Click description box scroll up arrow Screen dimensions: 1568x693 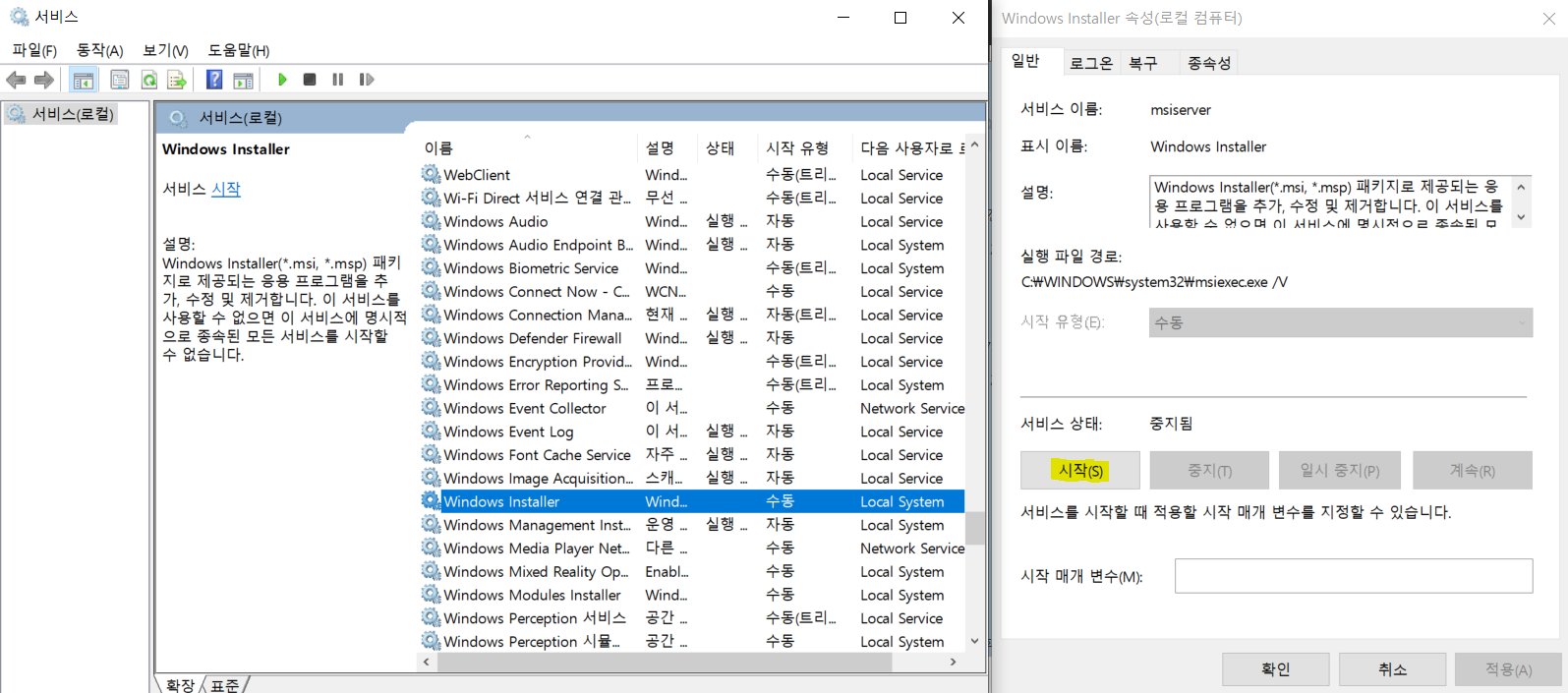point(1522,187)
